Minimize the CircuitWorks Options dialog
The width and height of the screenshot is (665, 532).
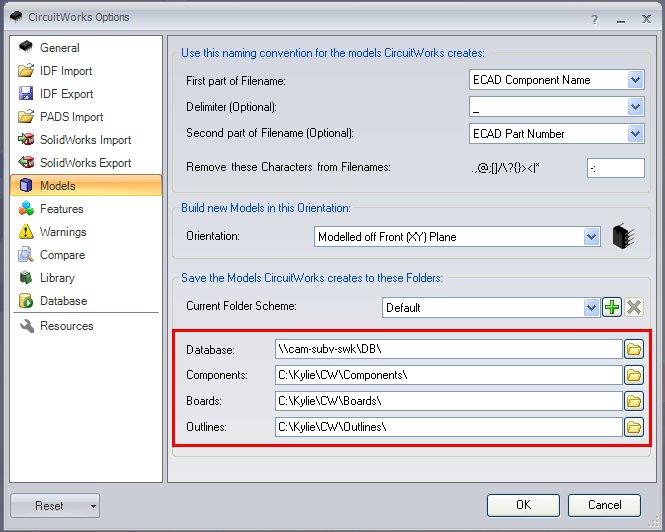point(620,19)
